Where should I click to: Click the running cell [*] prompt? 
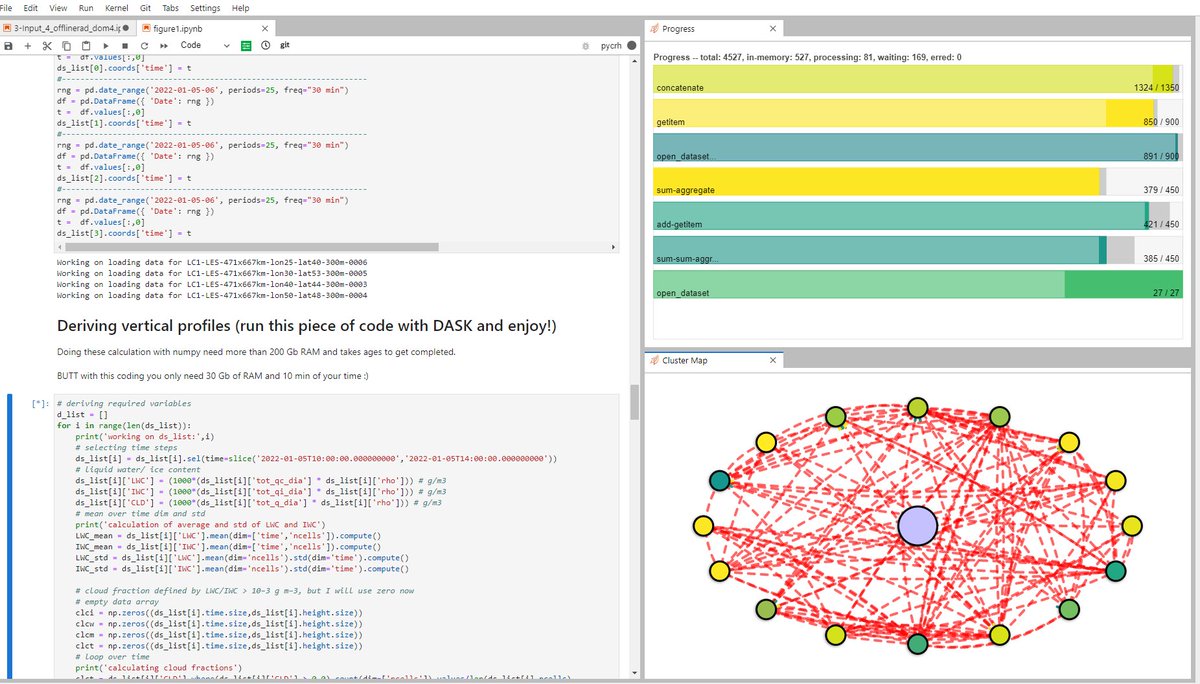tap(39, 404)
